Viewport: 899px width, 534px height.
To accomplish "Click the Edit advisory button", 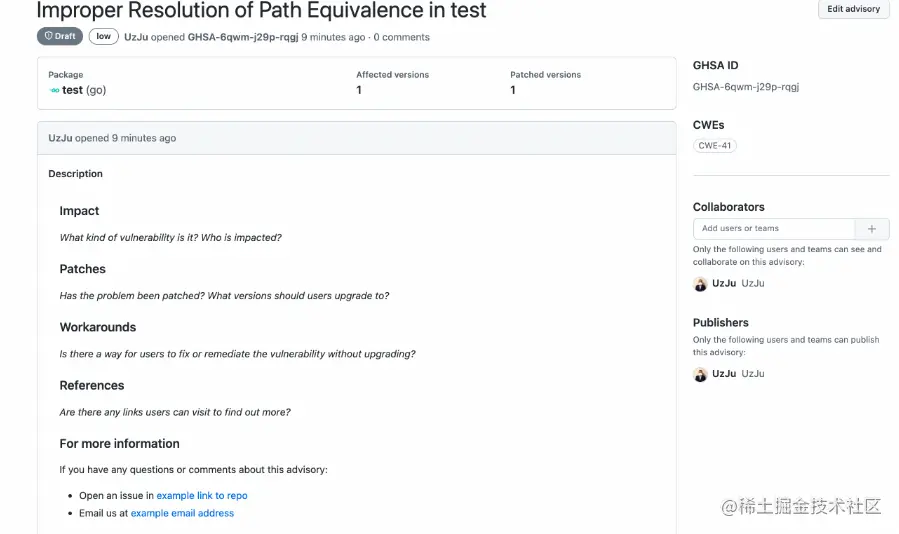I will pyautogui.click(x=853, y=9).
